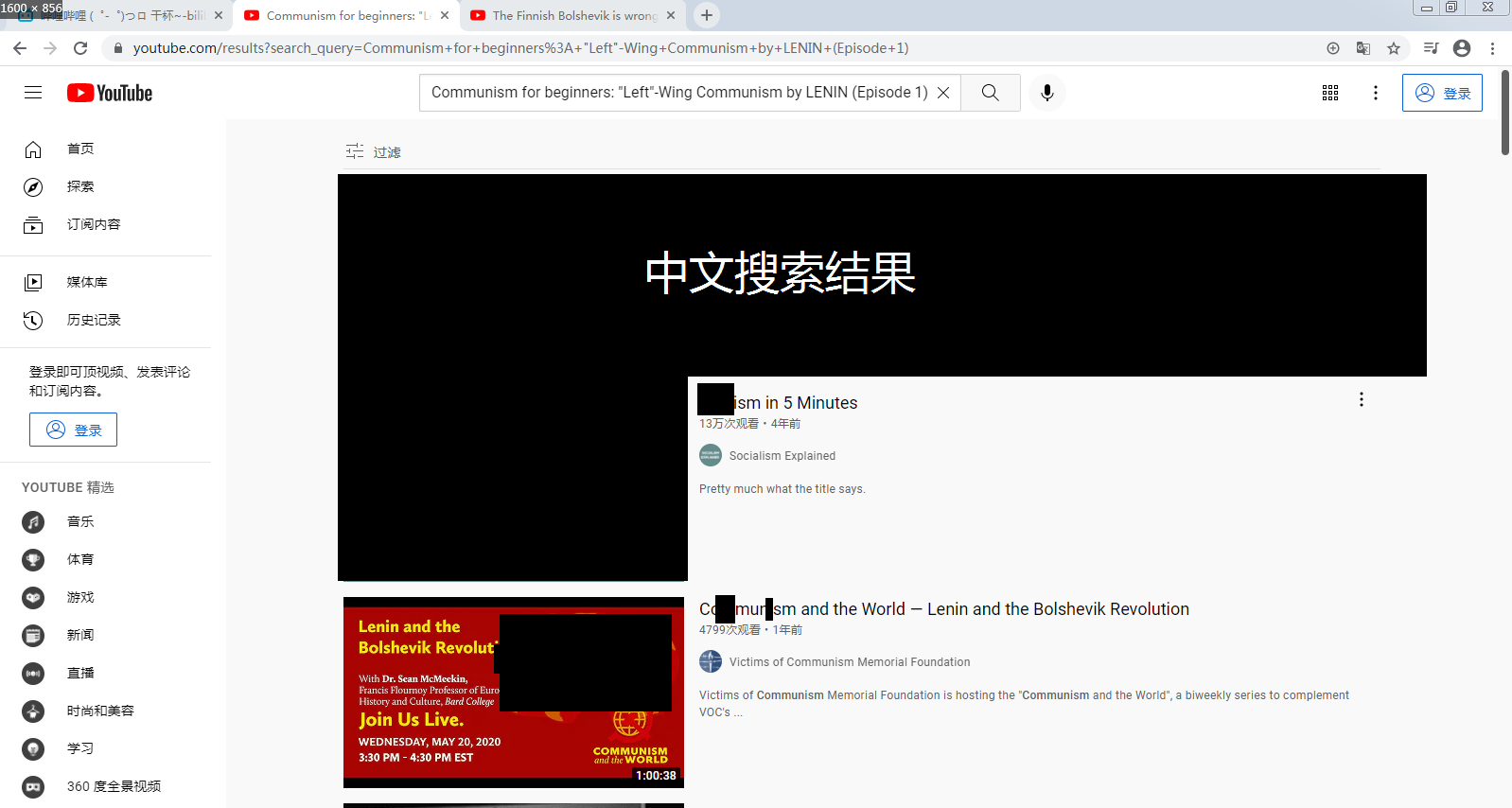
Task: Click the search query input field
Action: (x=677, y=93)
